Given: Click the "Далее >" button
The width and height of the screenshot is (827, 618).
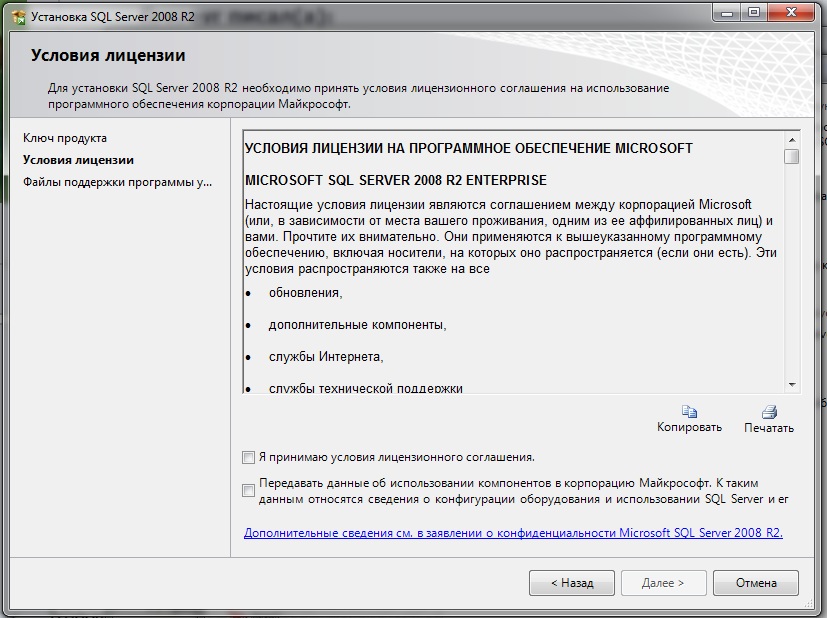Looking at the screenshot, I should 663,582.
